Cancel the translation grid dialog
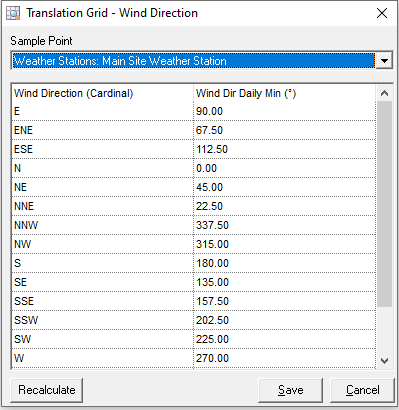The image size is (399, 410). point(362,390)
